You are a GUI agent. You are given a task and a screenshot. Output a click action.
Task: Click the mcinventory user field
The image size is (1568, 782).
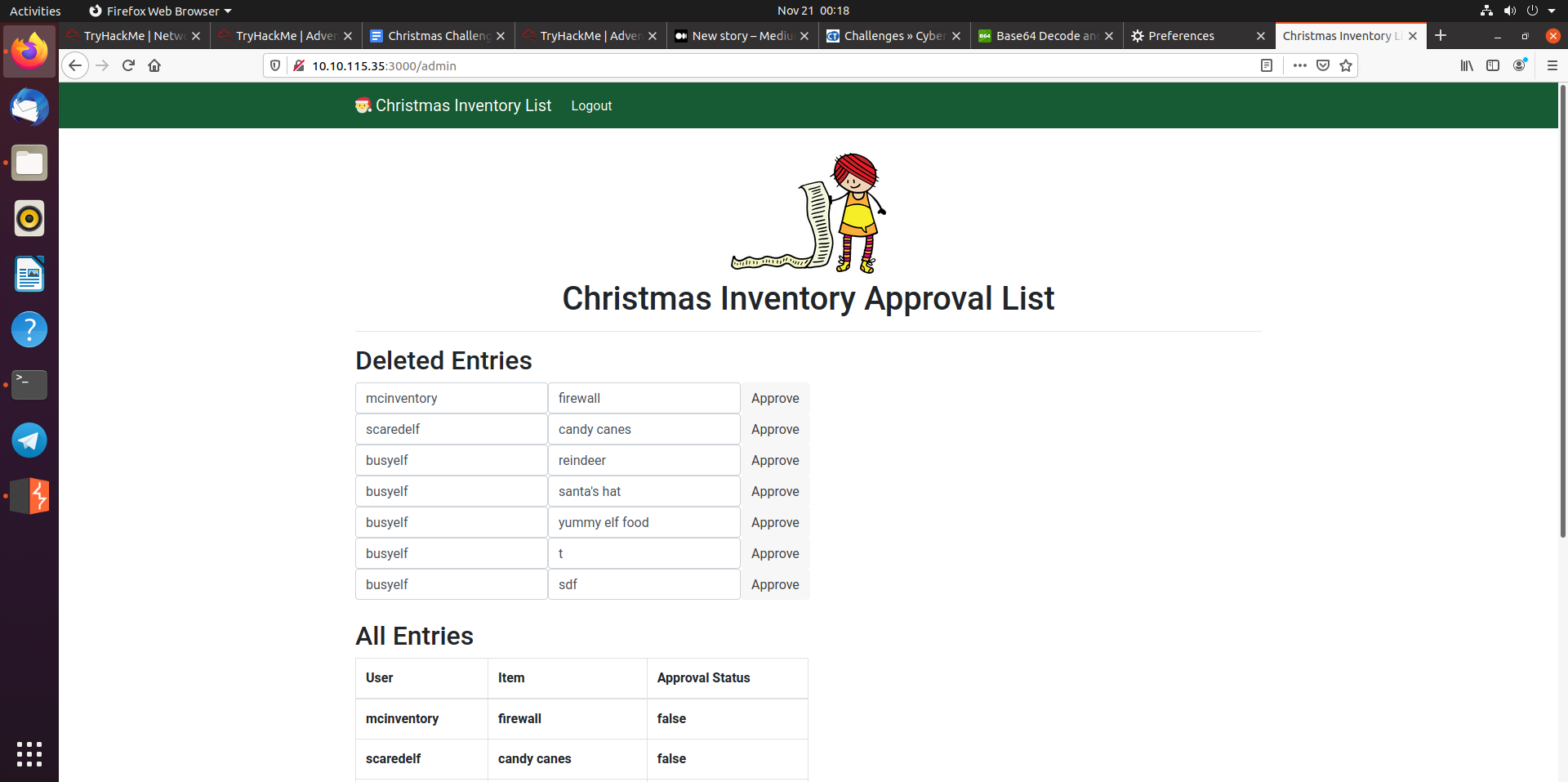(452, 398)
